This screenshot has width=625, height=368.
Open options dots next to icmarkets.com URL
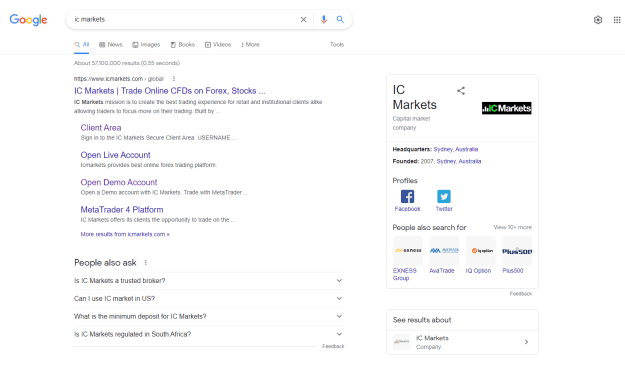(174, 79)
